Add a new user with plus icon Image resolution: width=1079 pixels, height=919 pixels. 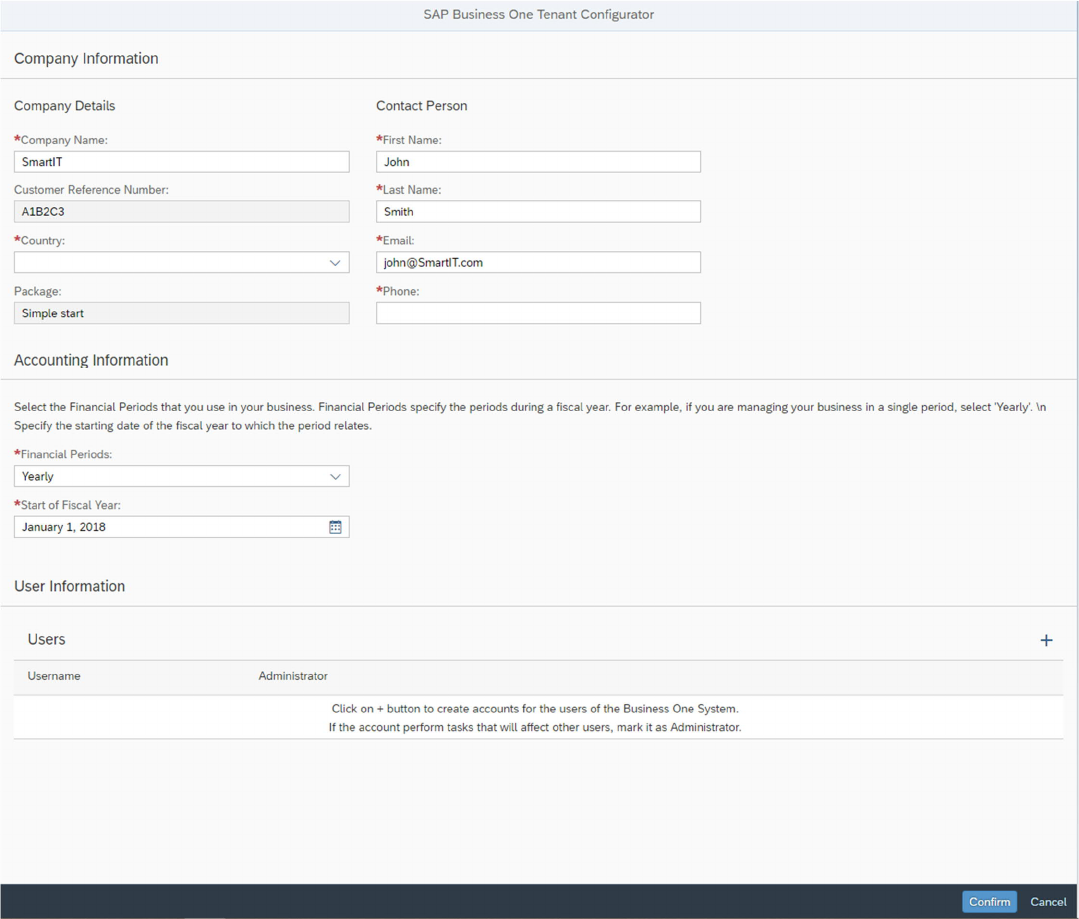click(1046, 640)
